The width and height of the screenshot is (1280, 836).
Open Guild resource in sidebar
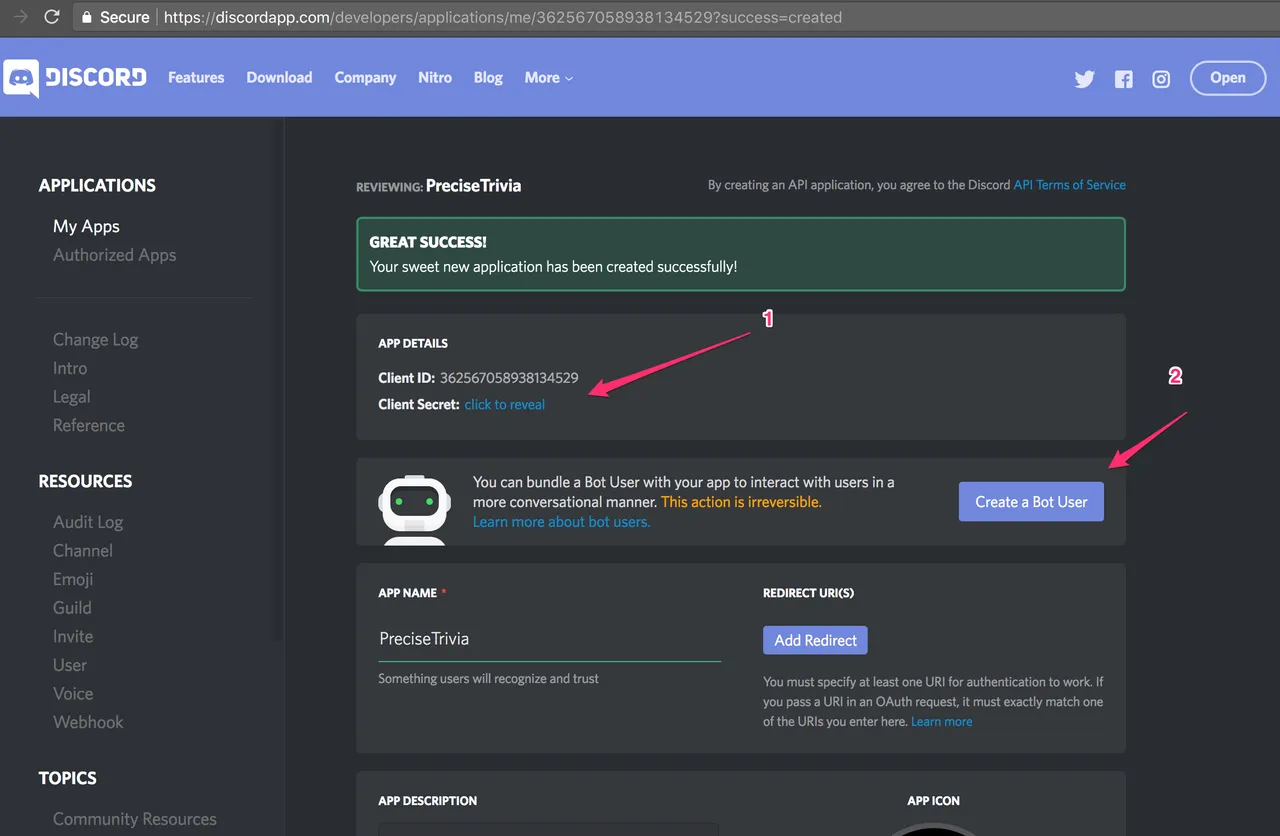[72, 607]
